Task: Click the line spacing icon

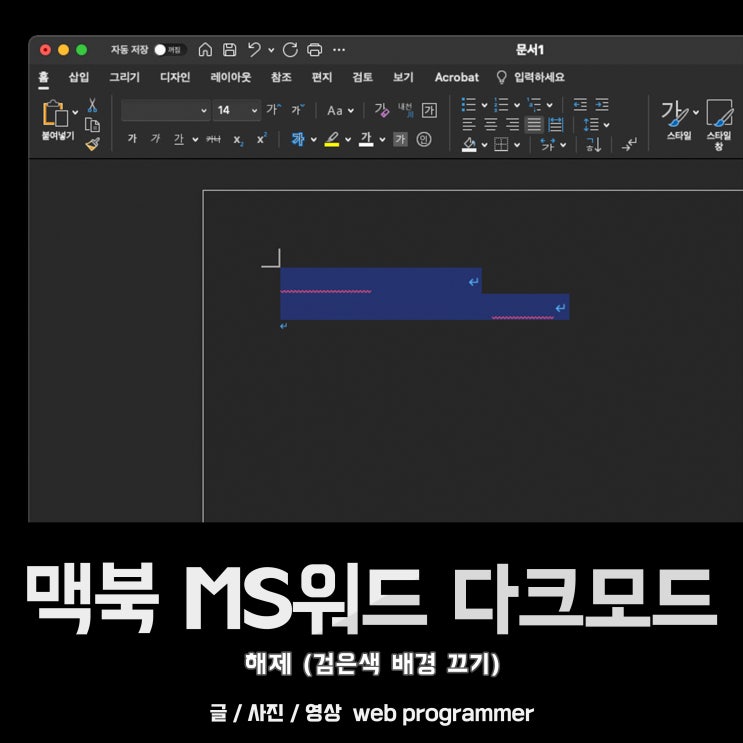Action: click(591, 125)
